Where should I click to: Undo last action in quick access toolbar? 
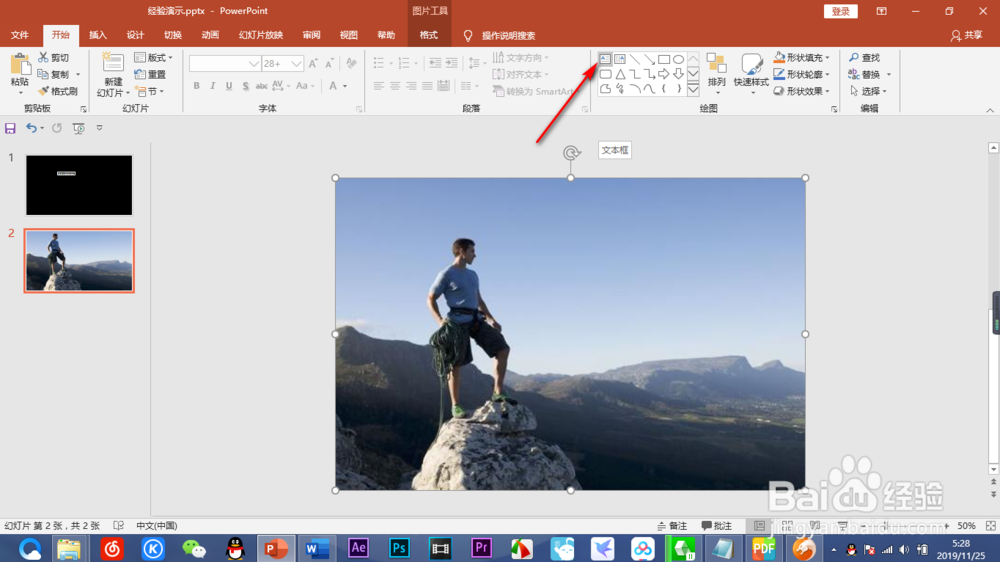pos(31,128)
